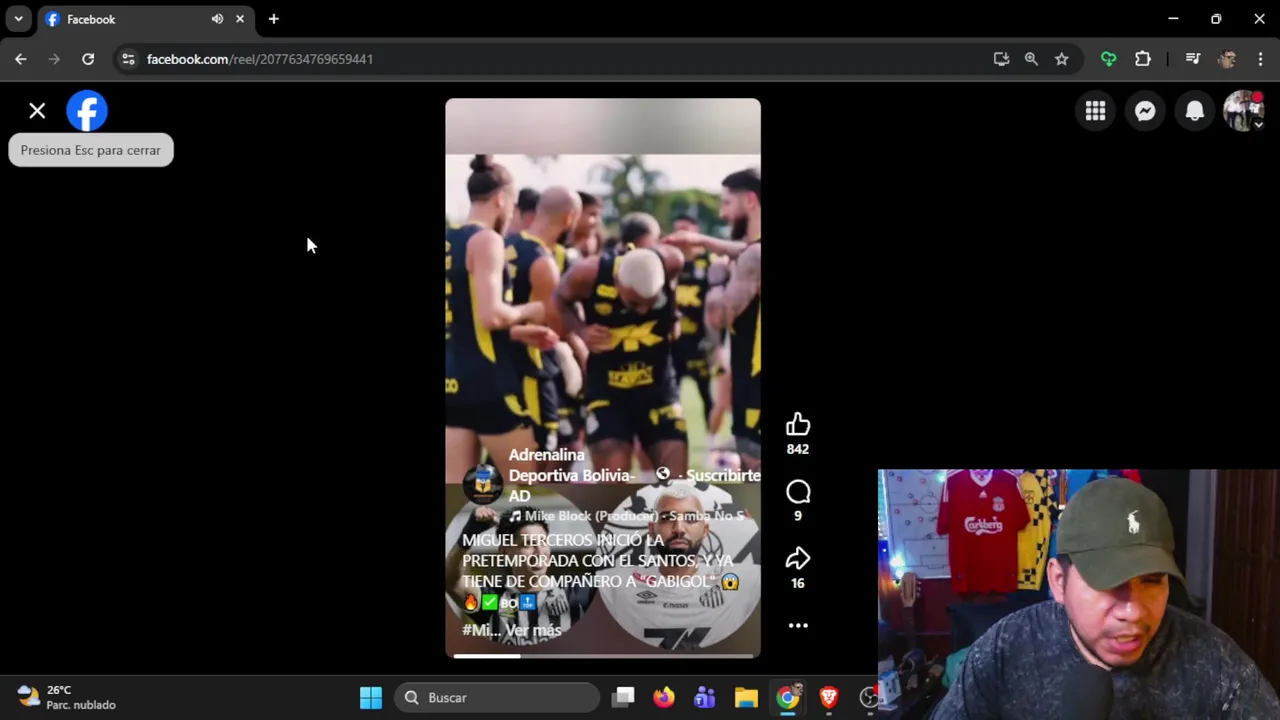Viewport: 1280px width, 720px height.
Task: Open weather widget 26°C Parc. nublado
Action: click(68, 698)
